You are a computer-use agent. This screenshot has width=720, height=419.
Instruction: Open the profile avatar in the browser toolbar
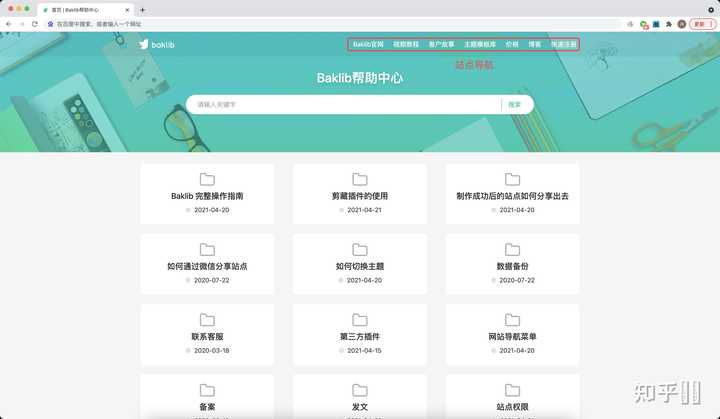pos(682,24)
